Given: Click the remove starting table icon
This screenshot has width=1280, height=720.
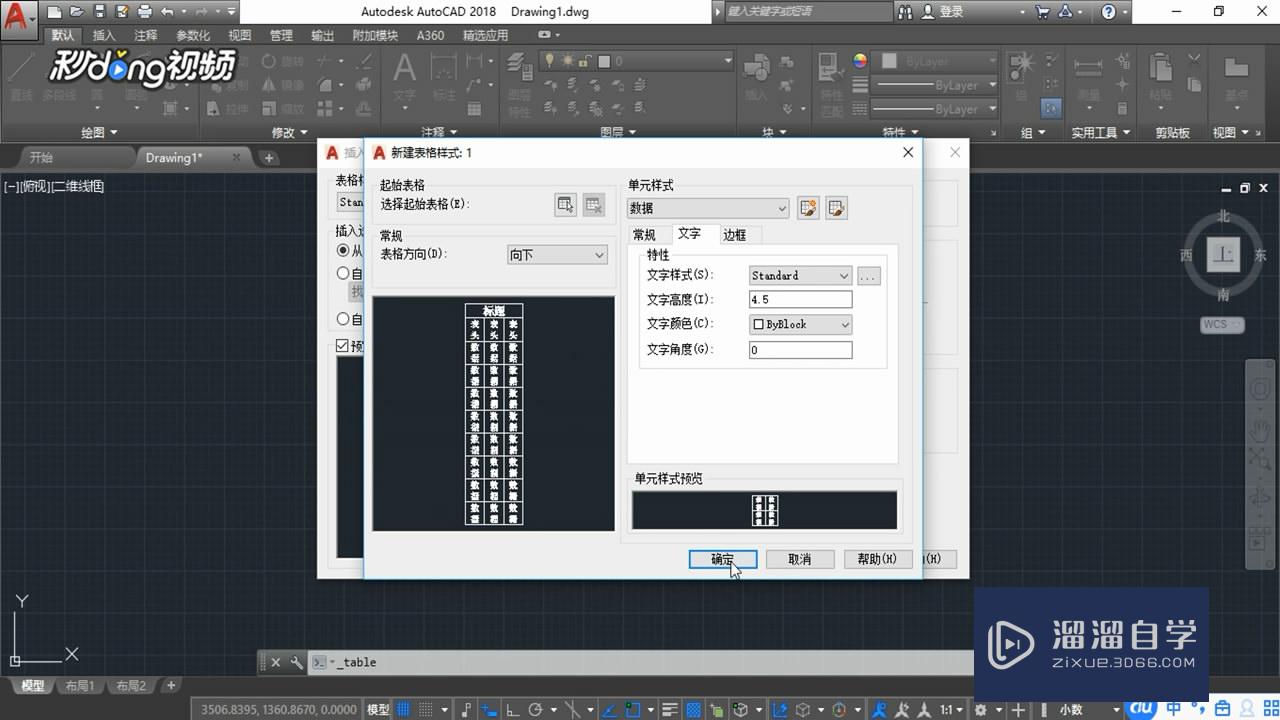Looking at the screenshot, I should click(x=594, y=204).
